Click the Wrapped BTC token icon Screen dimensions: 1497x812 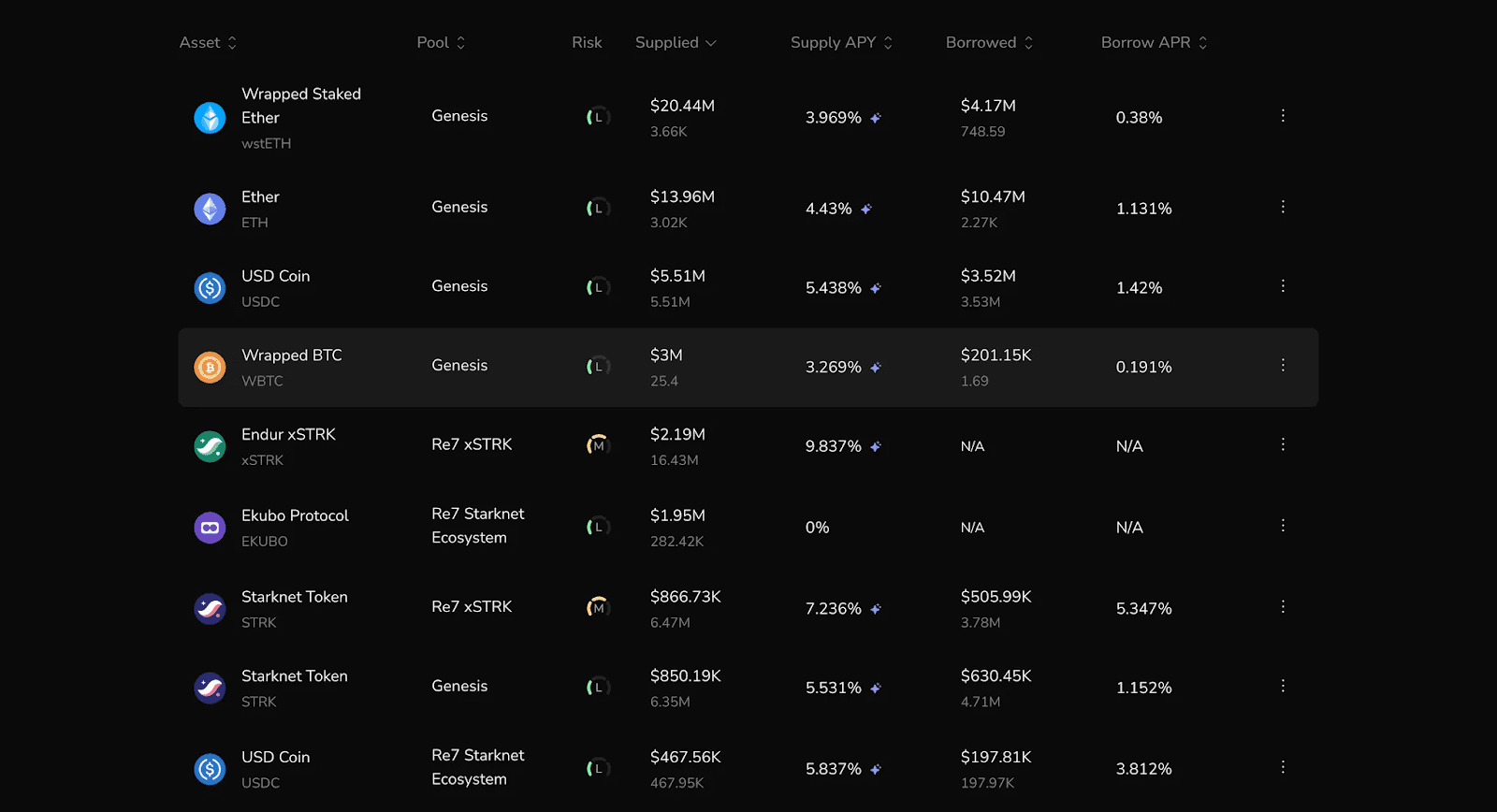coord(210,368)
